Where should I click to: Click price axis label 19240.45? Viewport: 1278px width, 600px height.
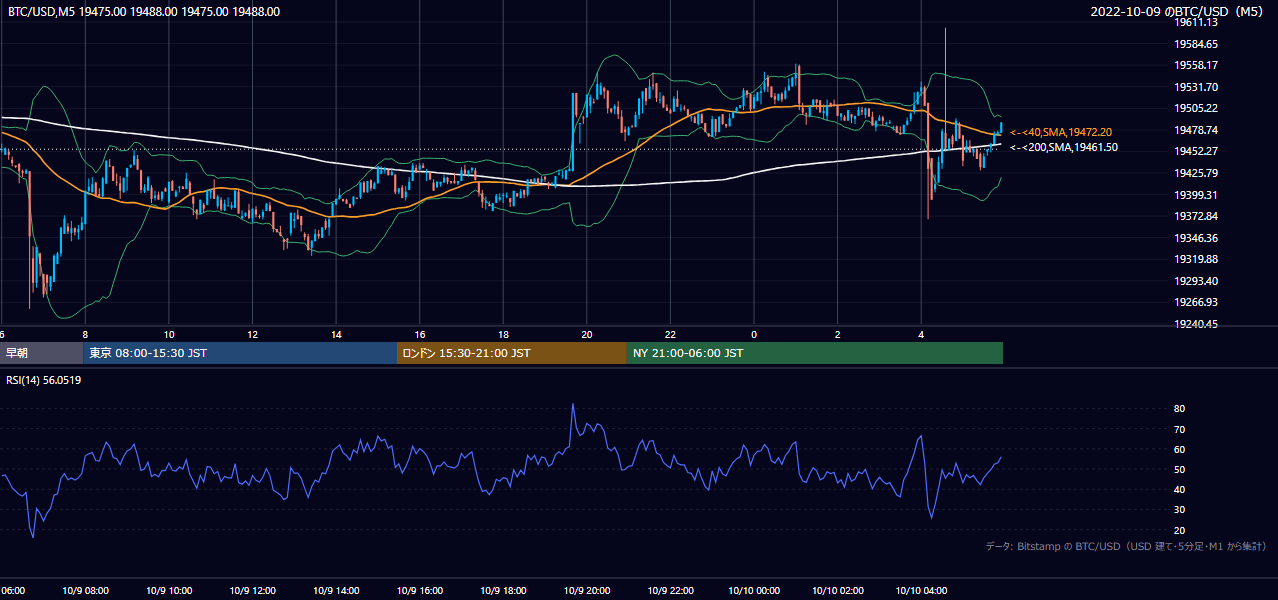(1196, 324)
